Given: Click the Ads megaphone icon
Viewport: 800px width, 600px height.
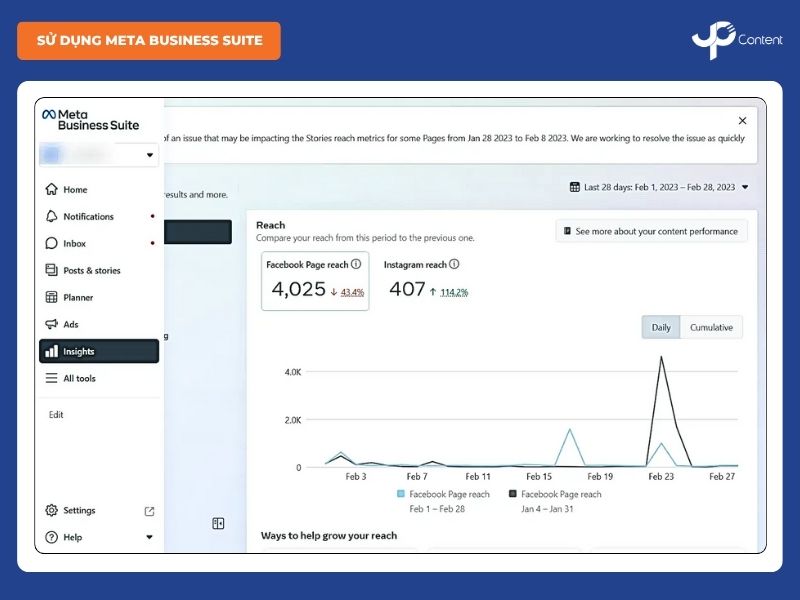Looking at the screenshot, I should pos(52,325).
